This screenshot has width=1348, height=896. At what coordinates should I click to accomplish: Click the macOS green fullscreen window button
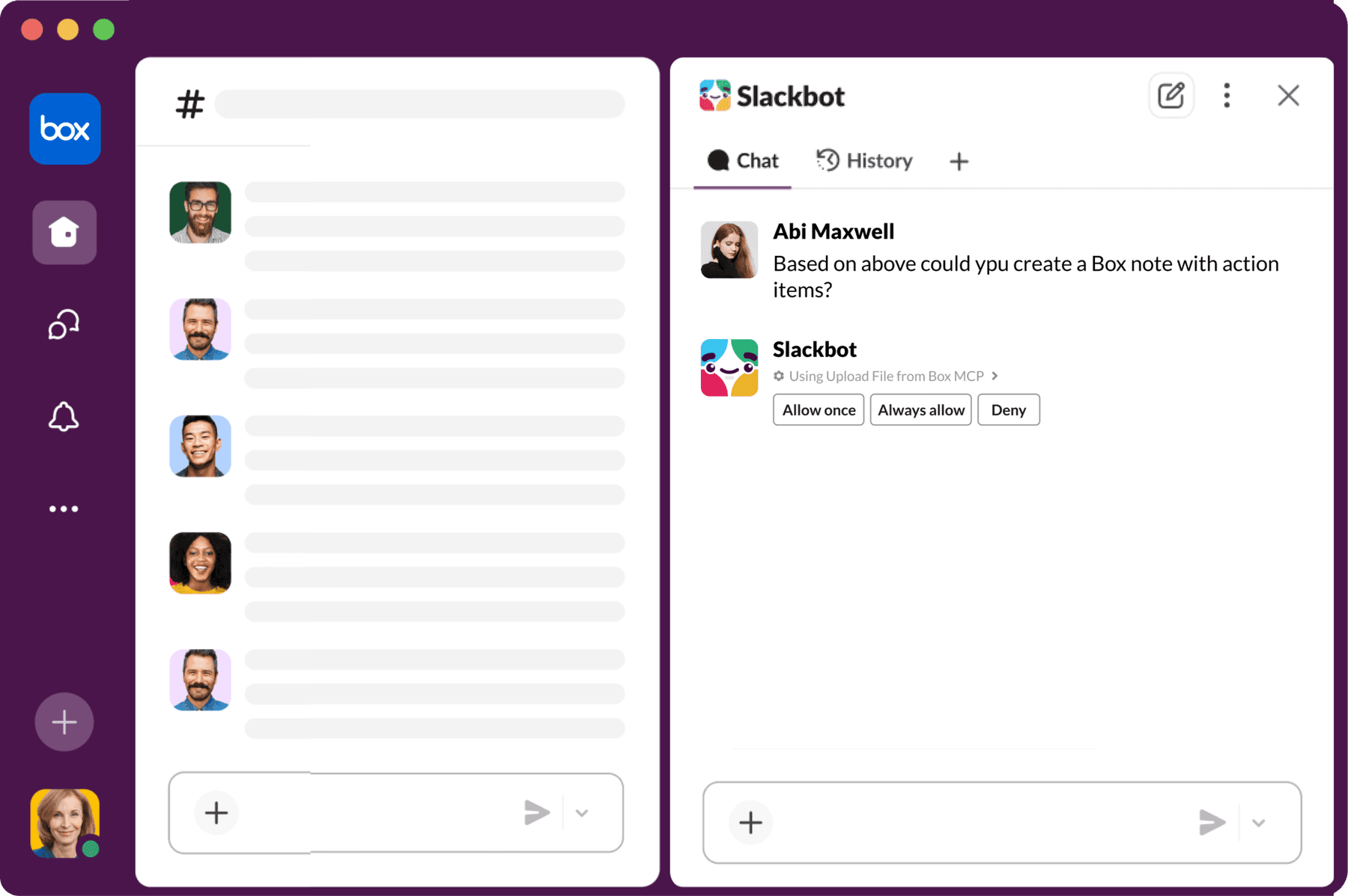click(x=103, y=30)
